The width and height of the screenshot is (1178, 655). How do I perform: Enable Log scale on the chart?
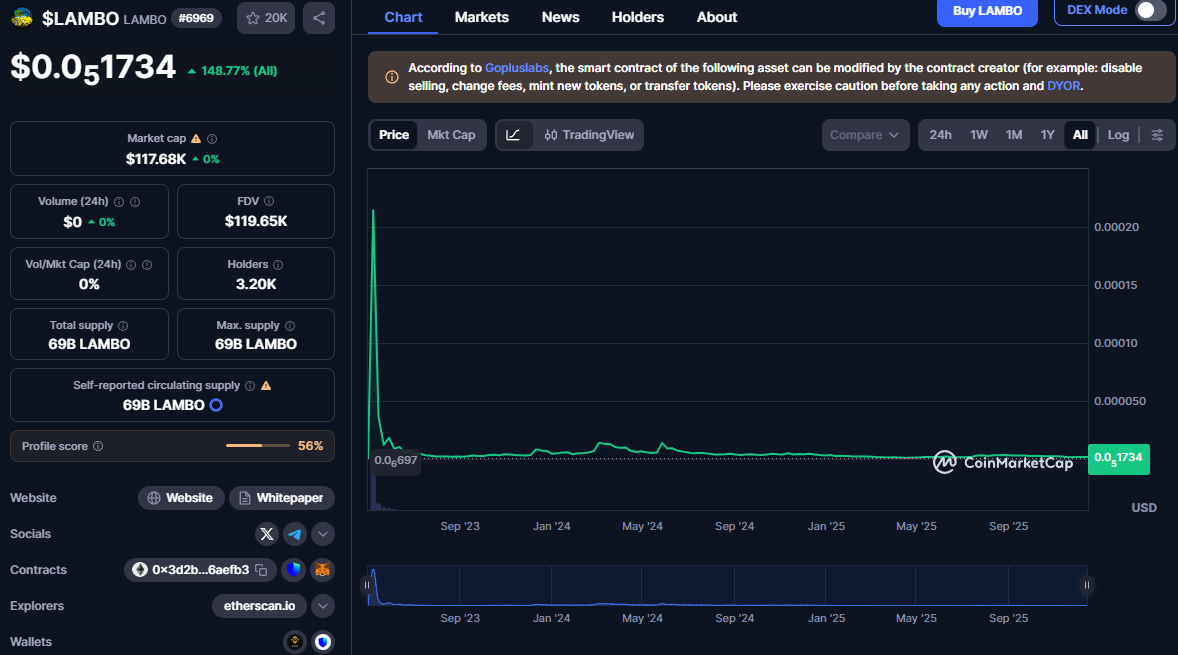(1118, 135)
